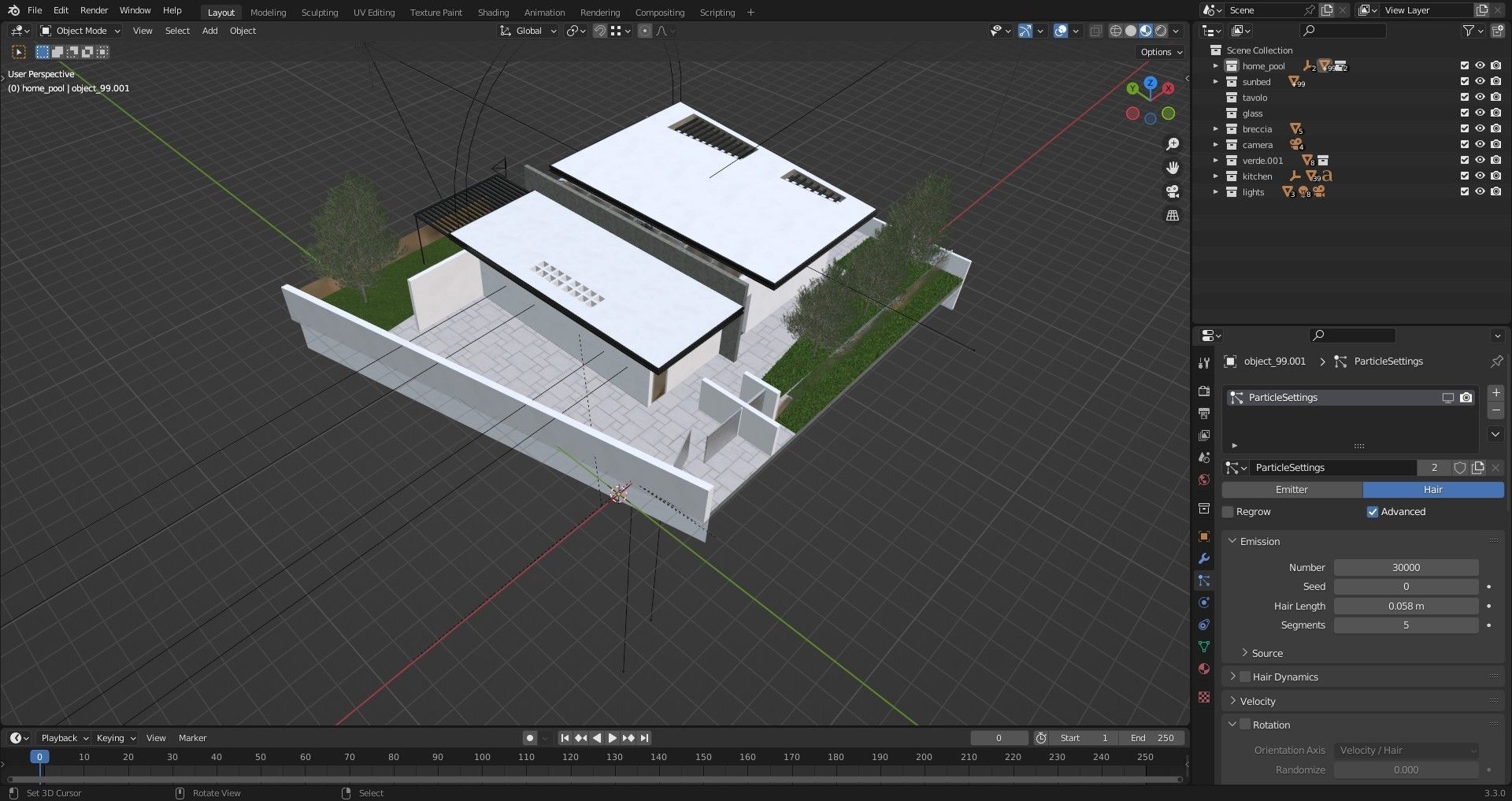1512x801 pixels.
Task: Open the Physics properties tab
Action: point(1204,603)
